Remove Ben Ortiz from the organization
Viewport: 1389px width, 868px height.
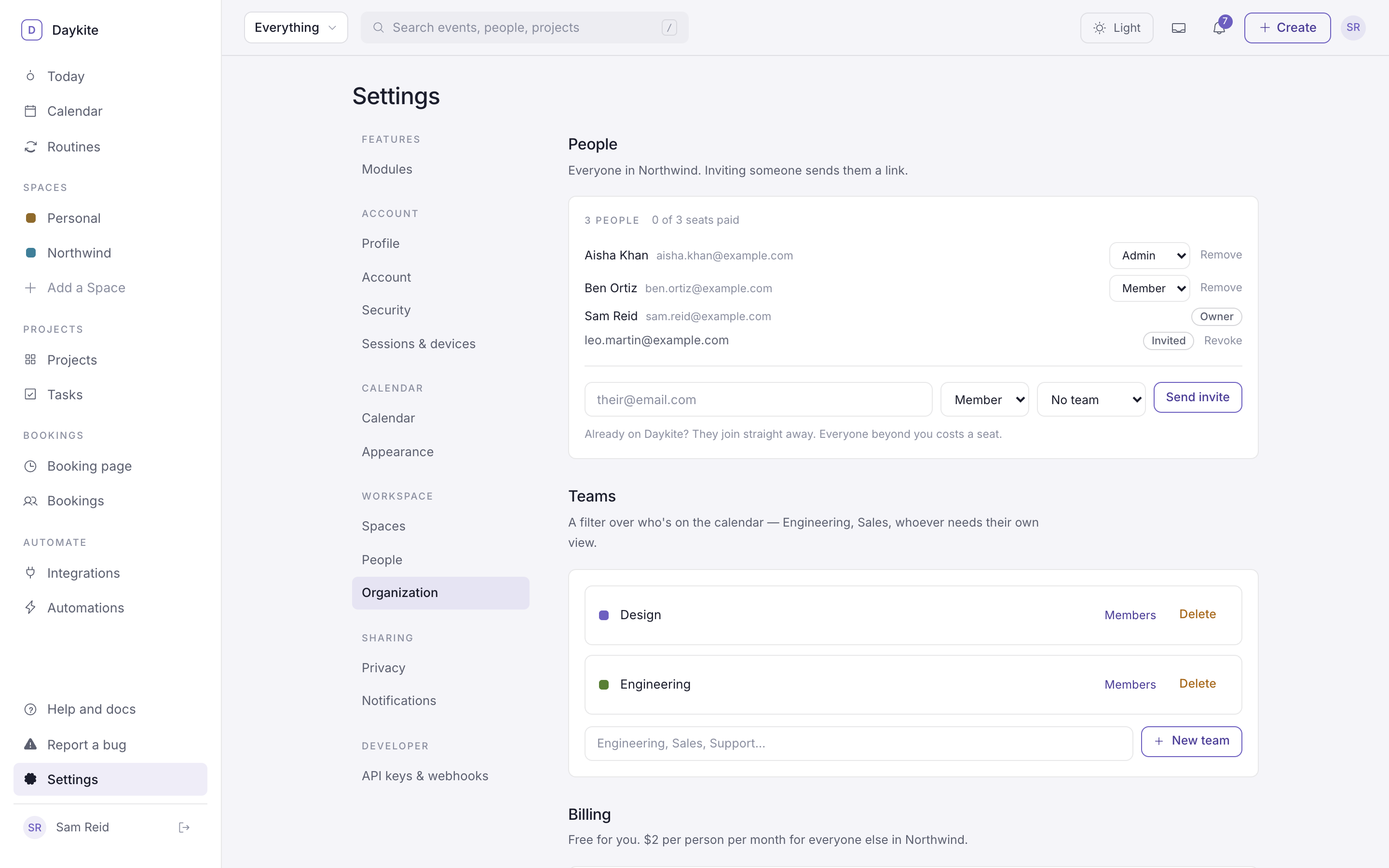(1221, 287)
